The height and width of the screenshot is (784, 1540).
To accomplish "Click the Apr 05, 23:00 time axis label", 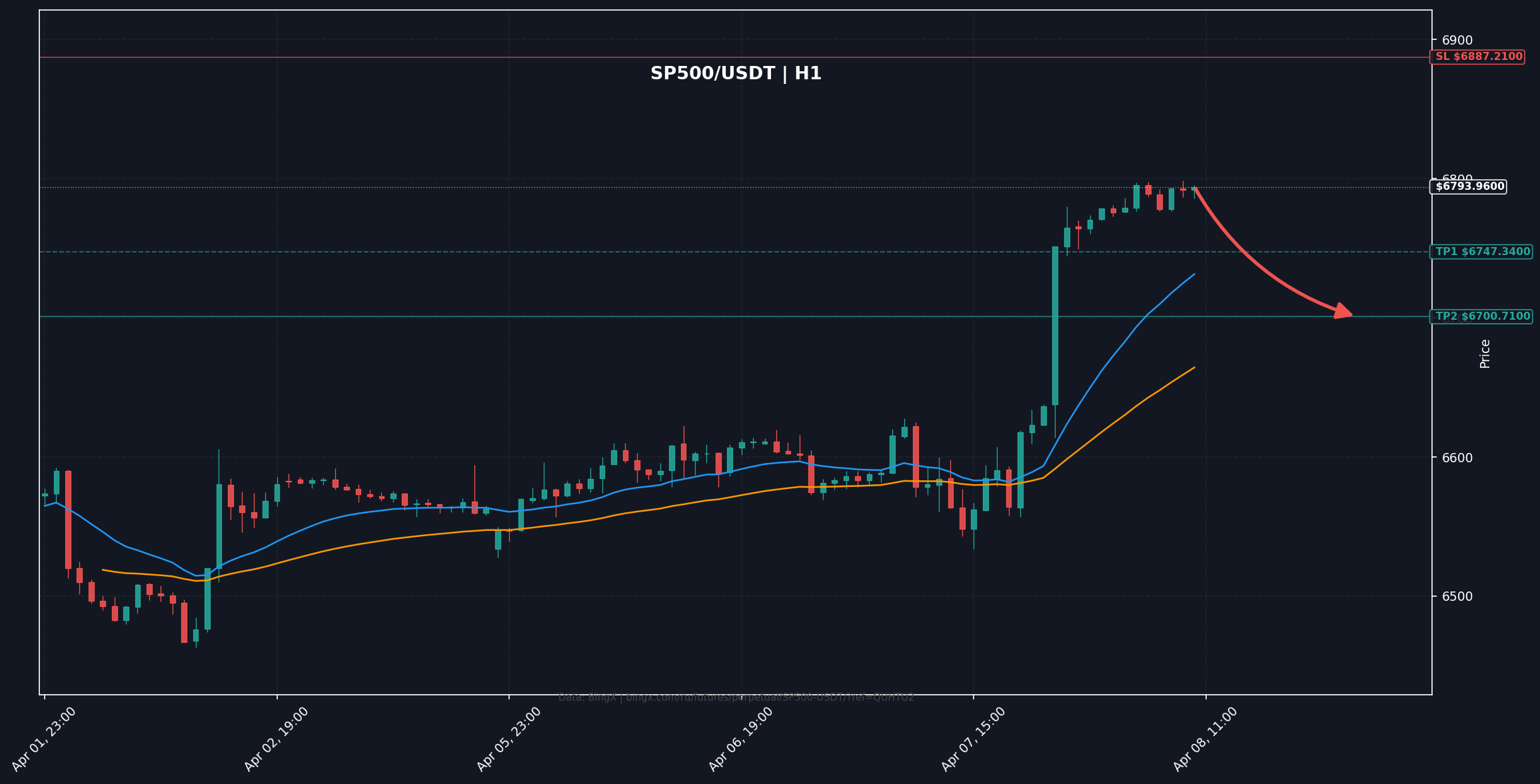I will (509, 739).
